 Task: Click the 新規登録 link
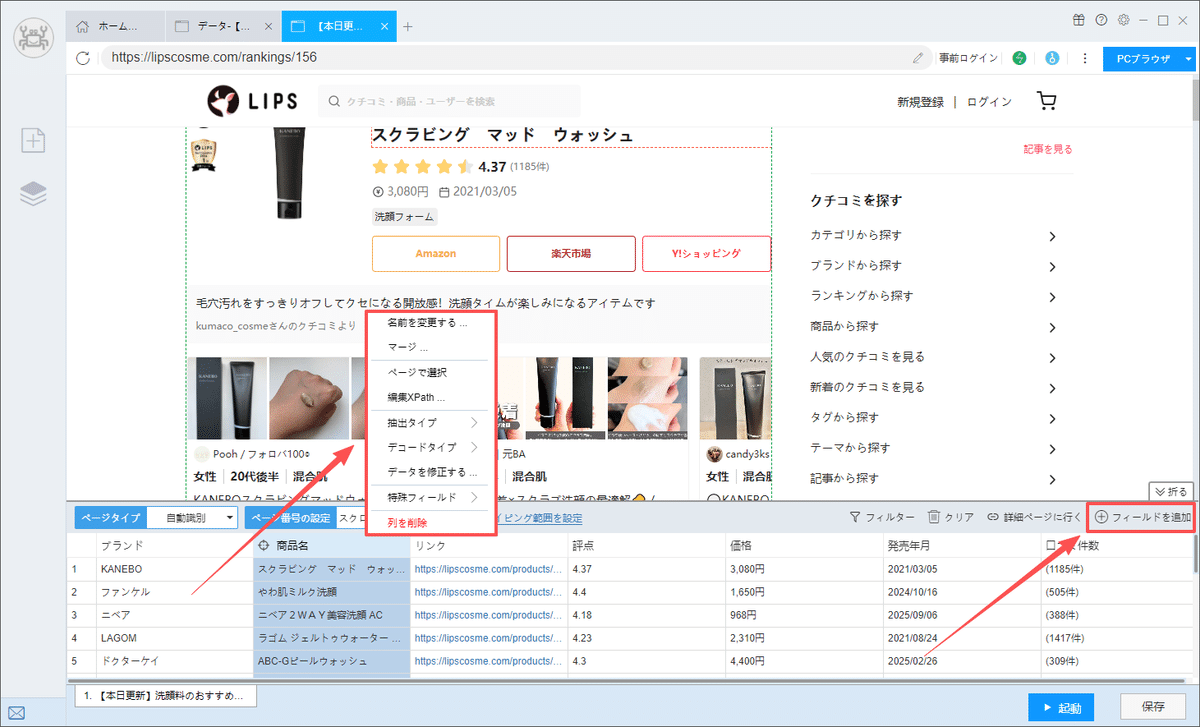pos(921,101)
